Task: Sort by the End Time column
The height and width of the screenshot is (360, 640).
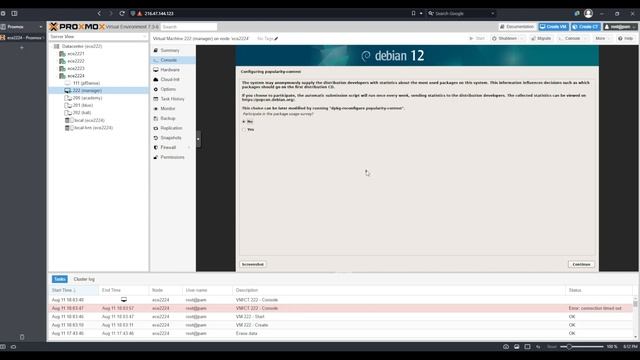Action: pyautogui.click(x=124, y=290)
